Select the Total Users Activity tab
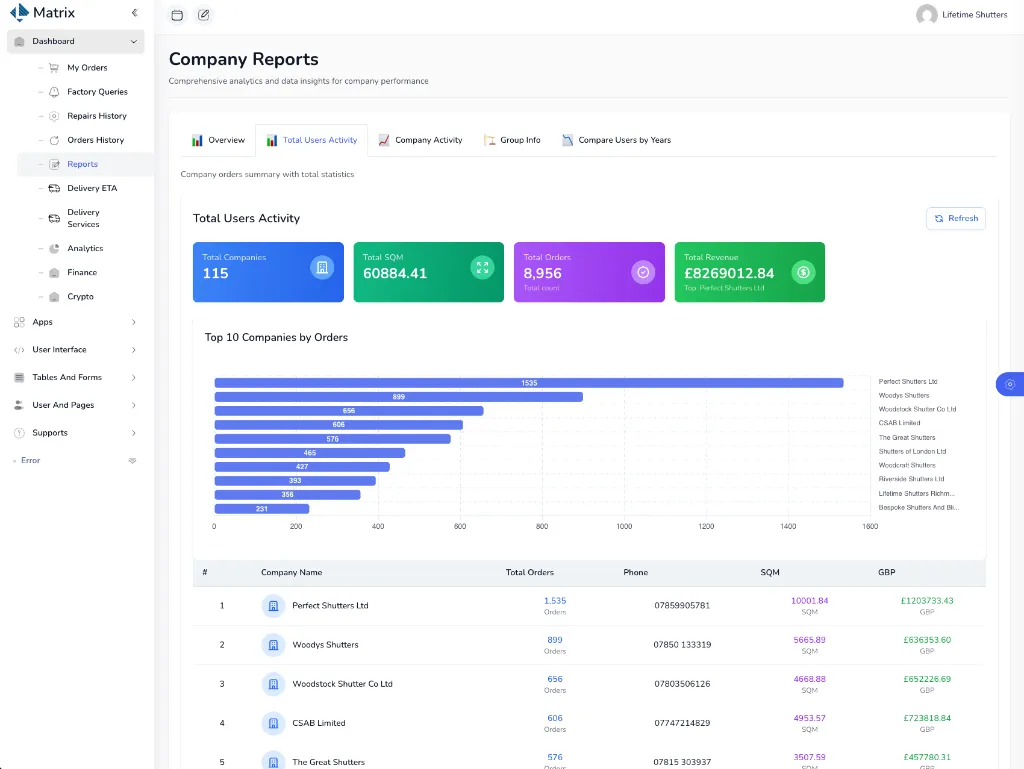 coord(312,140)
